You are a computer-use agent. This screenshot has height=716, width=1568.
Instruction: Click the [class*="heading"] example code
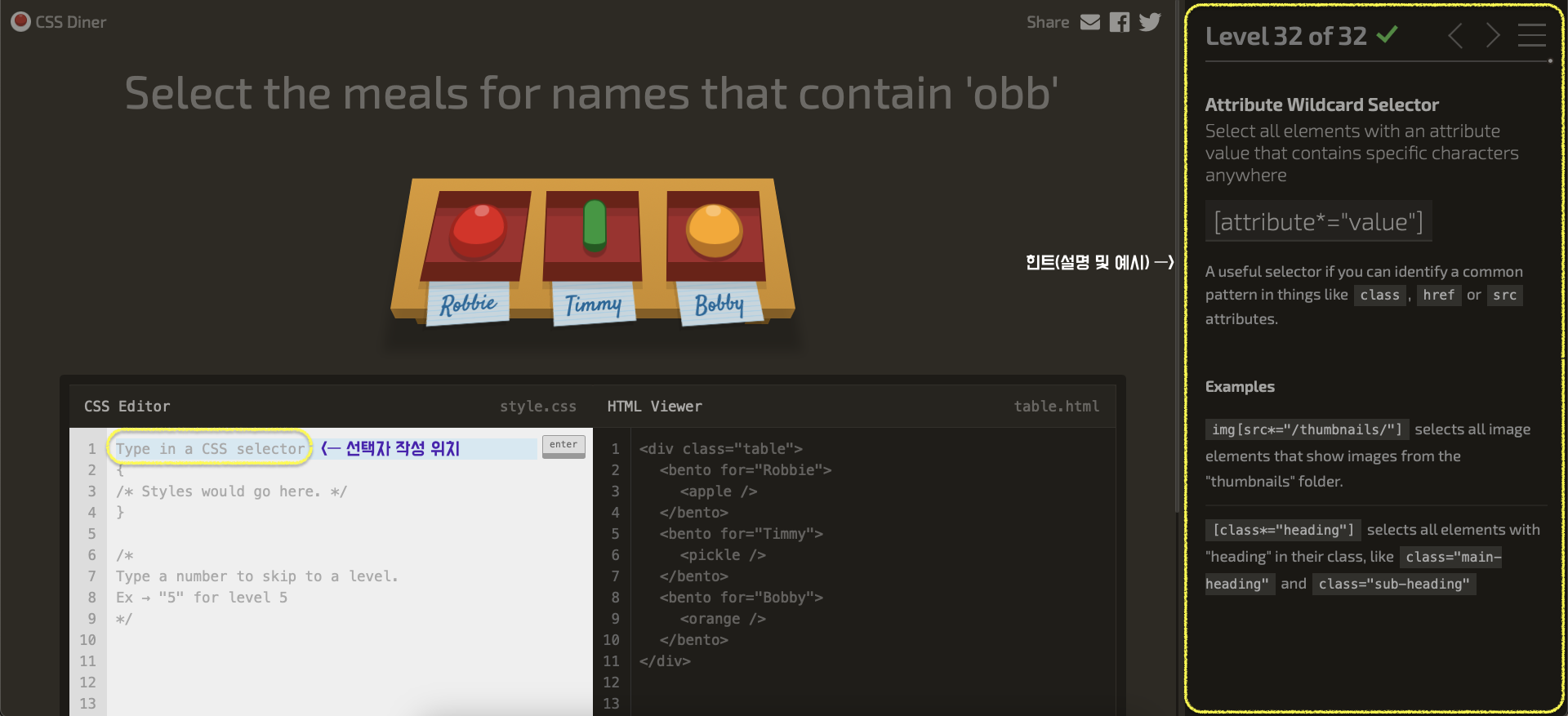point(1283,530)
